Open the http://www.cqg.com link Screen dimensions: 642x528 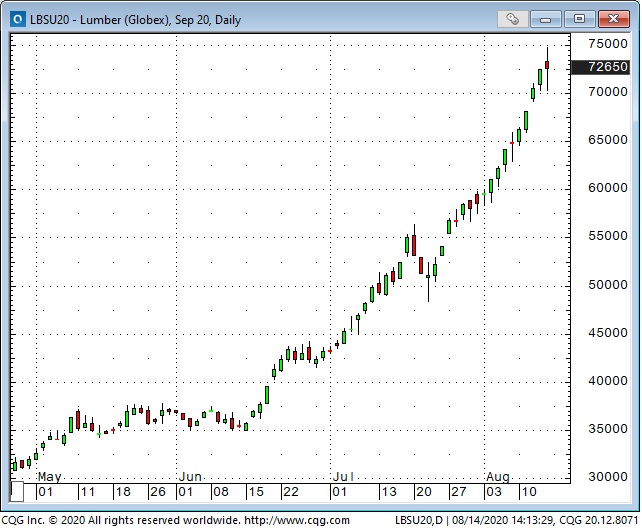coord(297,520)
